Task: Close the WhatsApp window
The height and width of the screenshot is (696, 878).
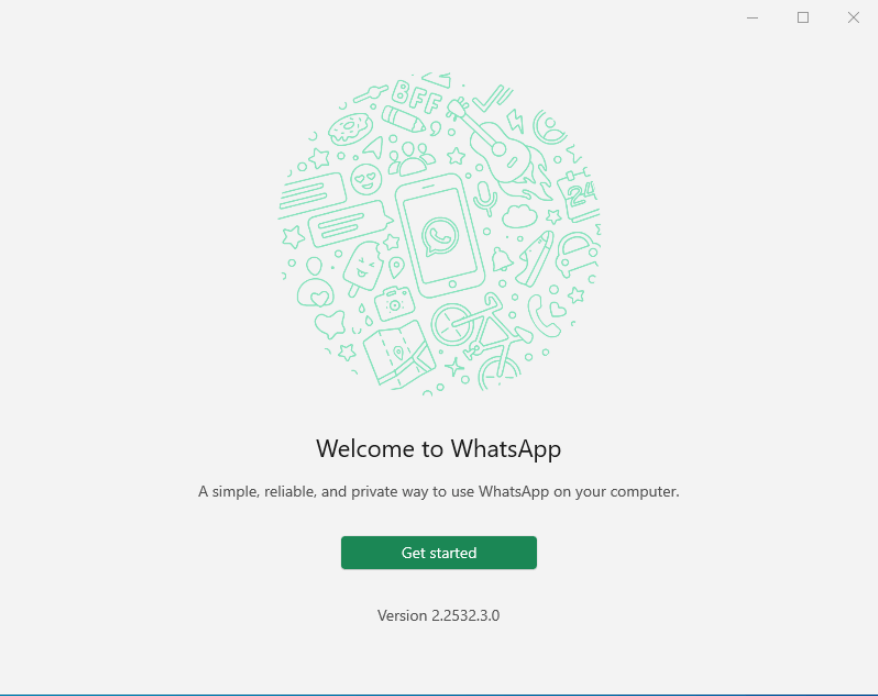Action: [x=853, y=18]
